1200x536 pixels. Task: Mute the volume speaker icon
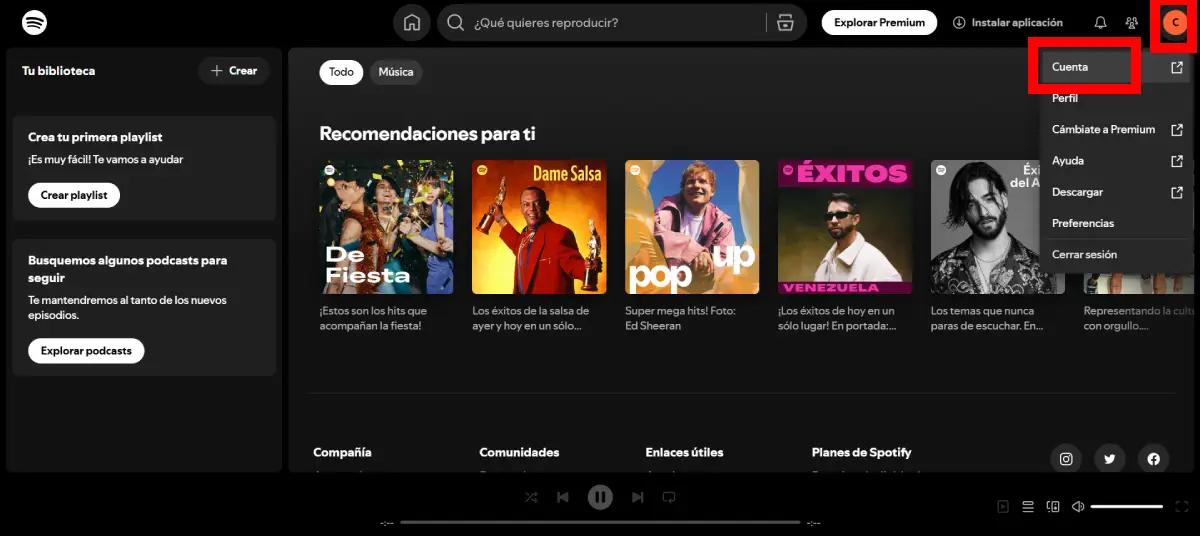click(1078, 507)
